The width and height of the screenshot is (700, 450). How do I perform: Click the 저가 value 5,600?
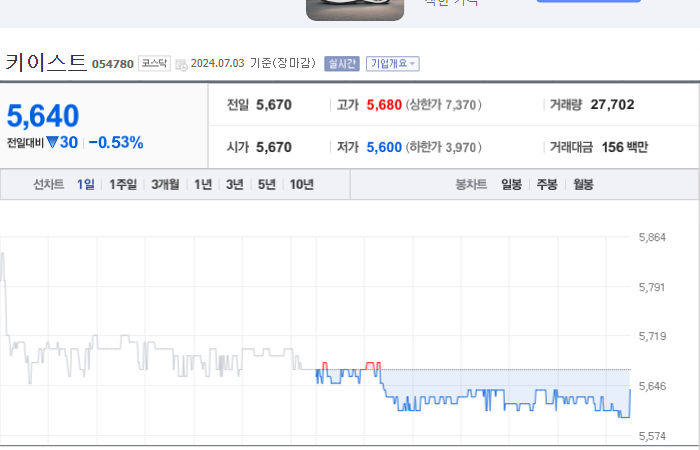384,147
